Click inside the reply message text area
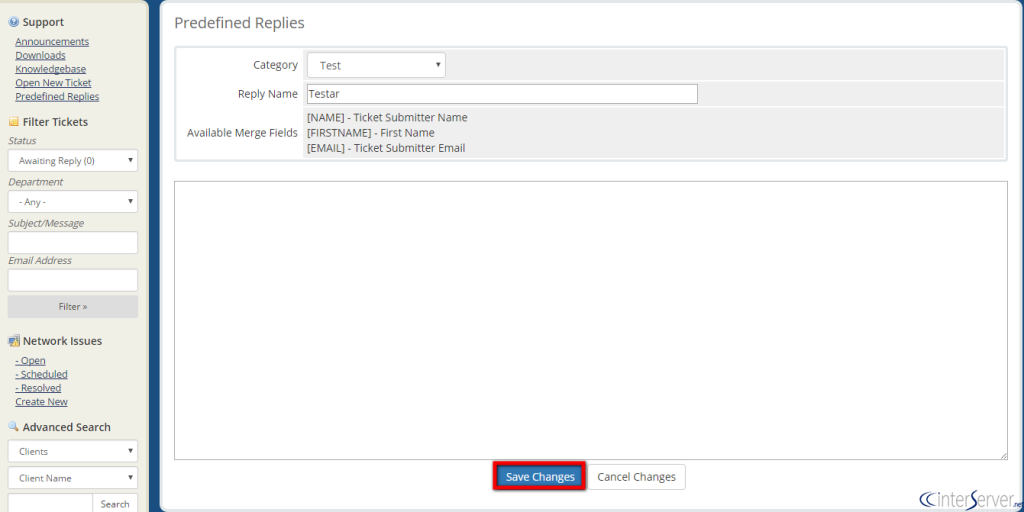 (x=590, y=321)
